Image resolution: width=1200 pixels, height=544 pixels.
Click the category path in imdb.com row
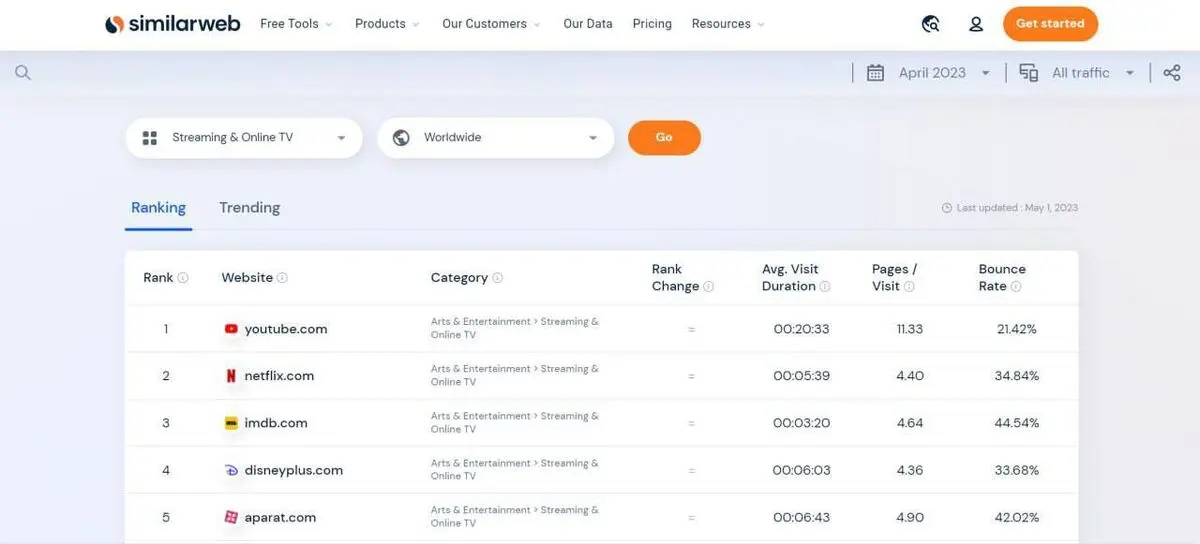pos(515,422)
